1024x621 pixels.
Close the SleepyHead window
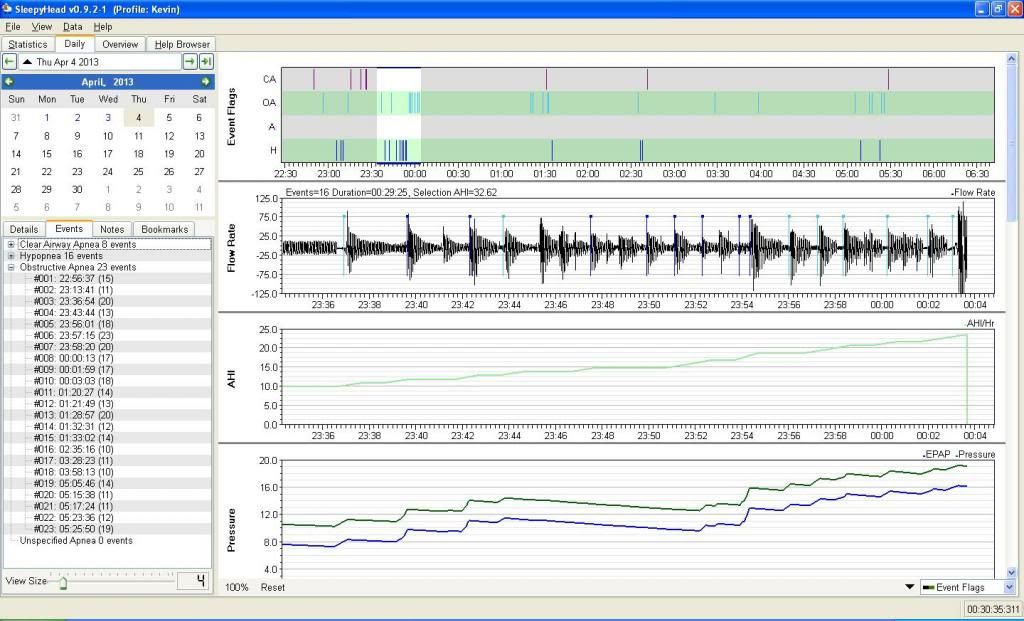tap(1014, 8)
